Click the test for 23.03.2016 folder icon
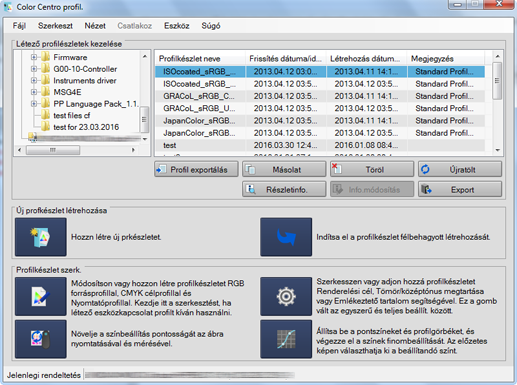The image size is (517, 385). pos(45,127)
